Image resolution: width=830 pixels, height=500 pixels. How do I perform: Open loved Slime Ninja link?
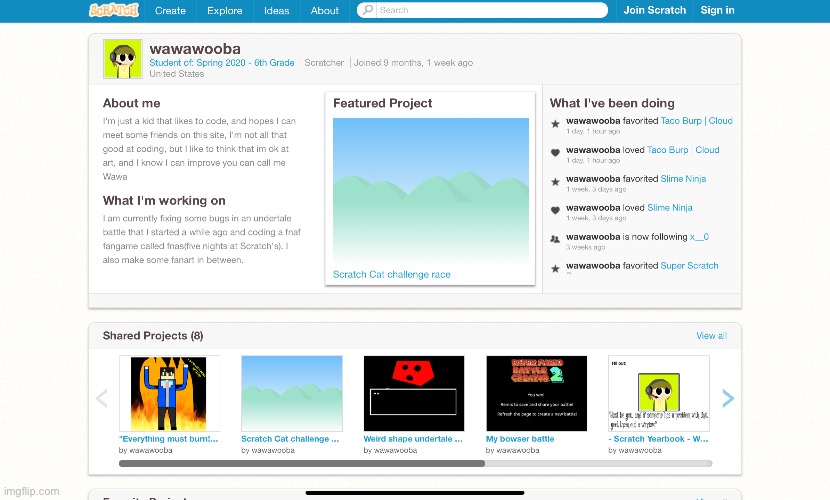(x=670, y=207)
